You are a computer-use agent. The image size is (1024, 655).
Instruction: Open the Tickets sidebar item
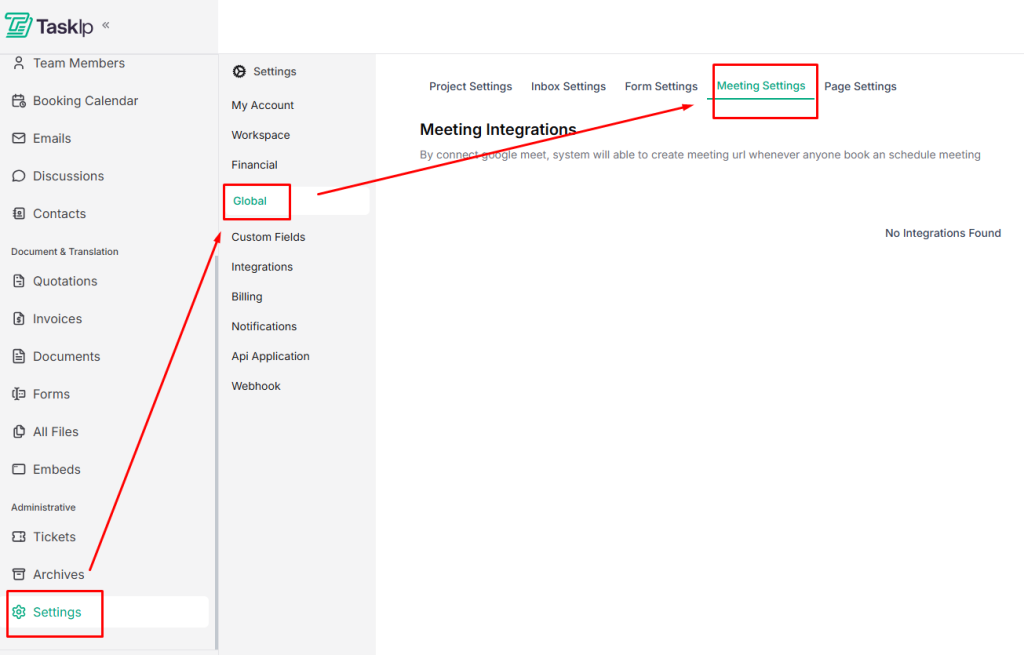(x=54, y=537)
